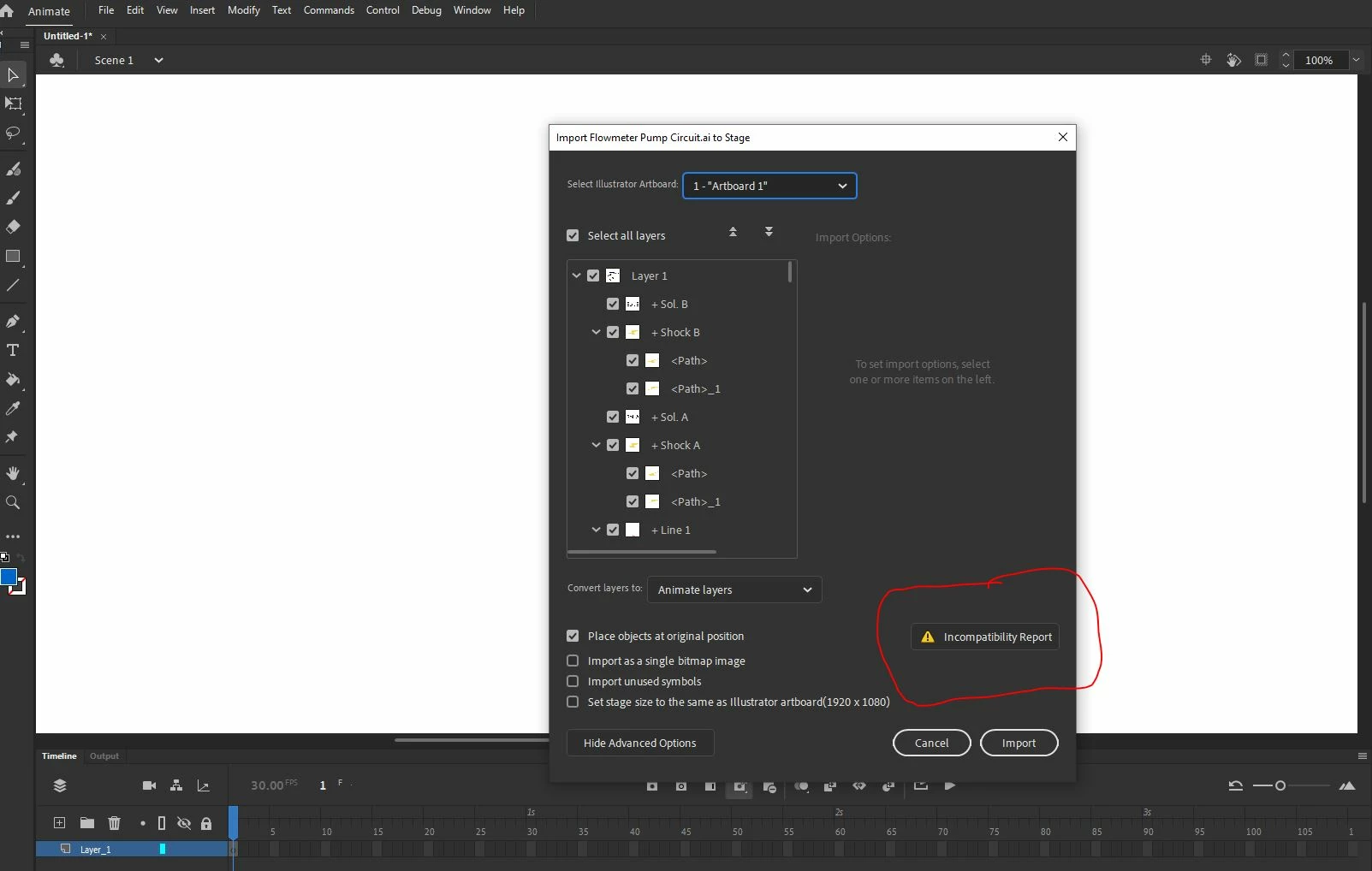Select the Pen tool
The height and width of the screenshot is (871, 1372).
click(x=13, y=321)
